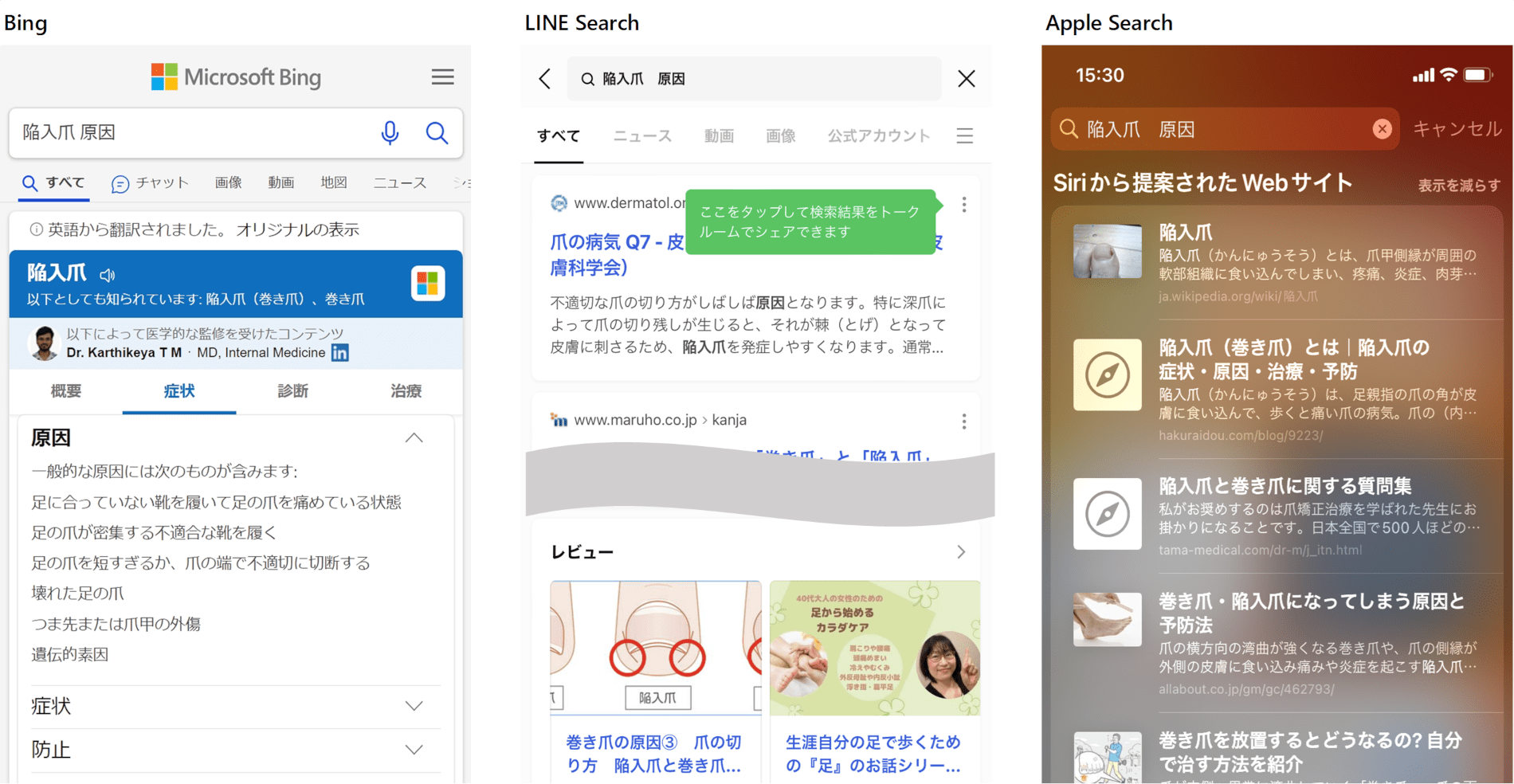Screen dimensions: 1514x784
Task: Tap the Bing voice search microphone
Action: click(x=390, y=132)
